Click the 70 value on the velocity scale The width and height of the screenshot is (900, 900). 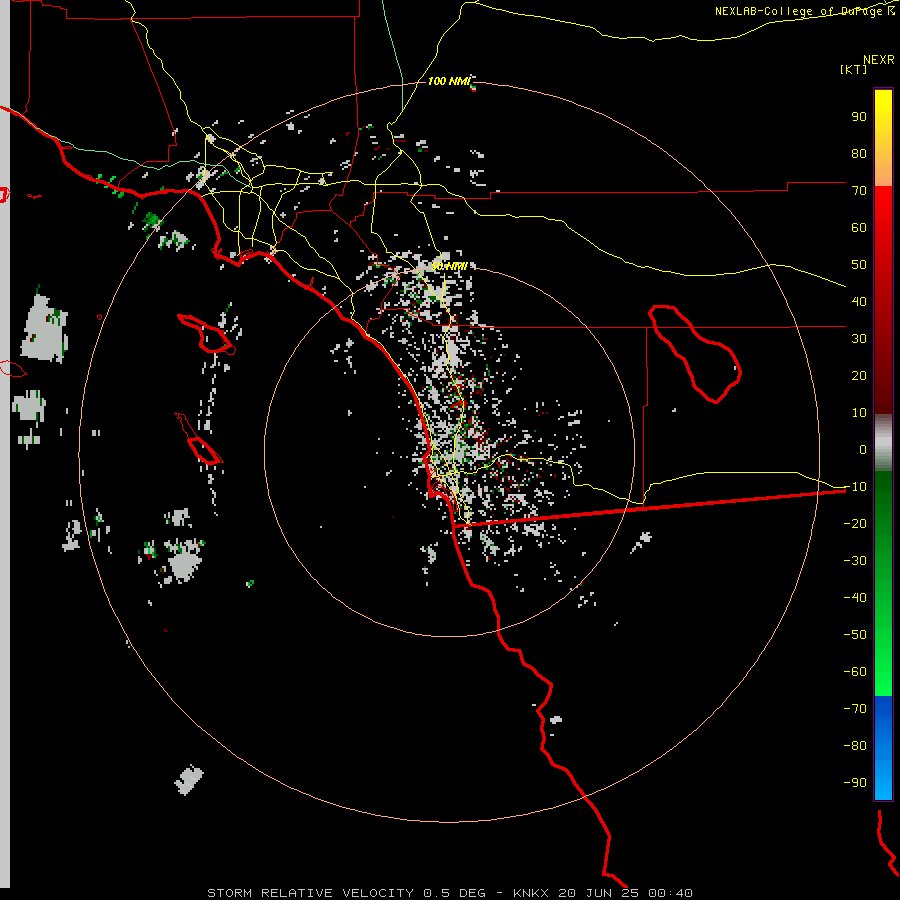859,191
